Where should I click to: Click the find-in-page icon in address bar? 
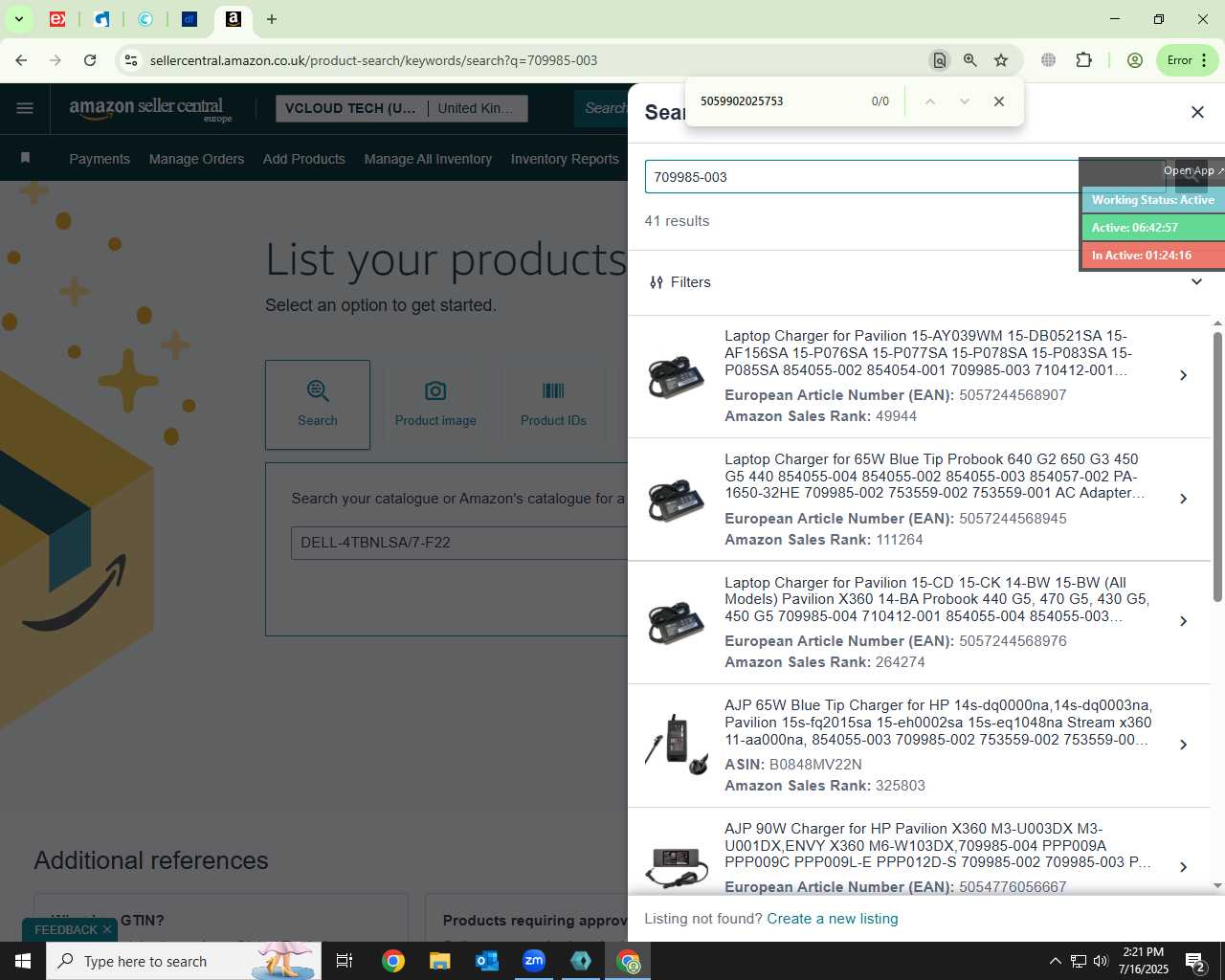coord(940,60)
